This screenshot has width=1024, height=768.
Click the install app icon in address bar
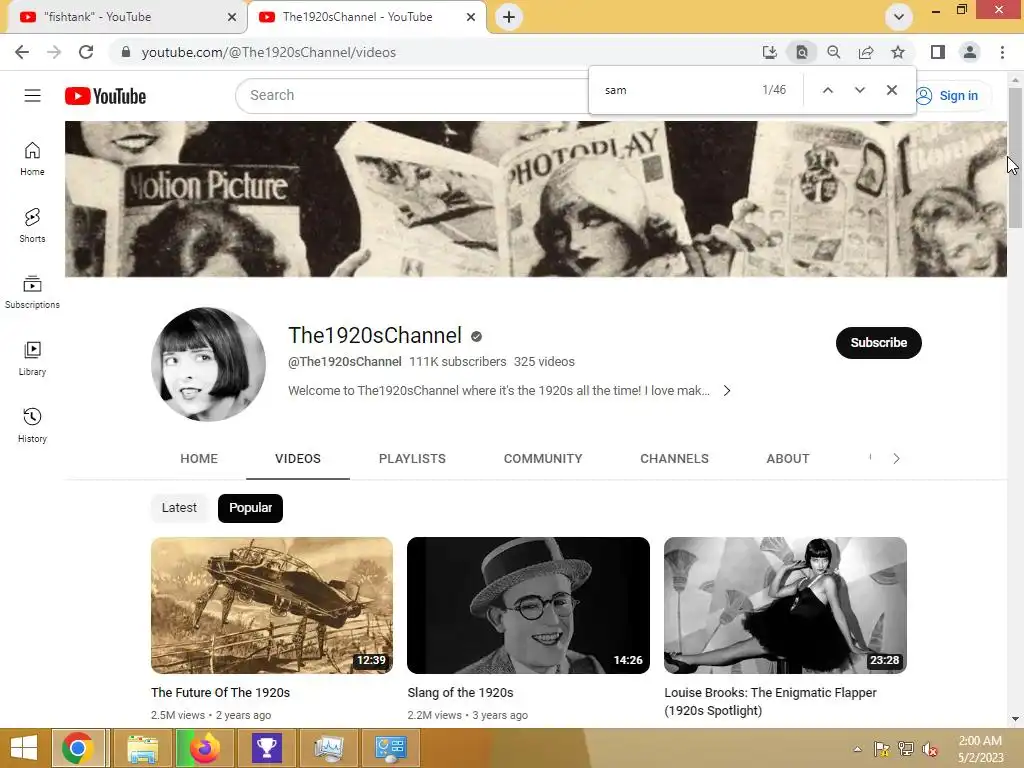point(770,52)
